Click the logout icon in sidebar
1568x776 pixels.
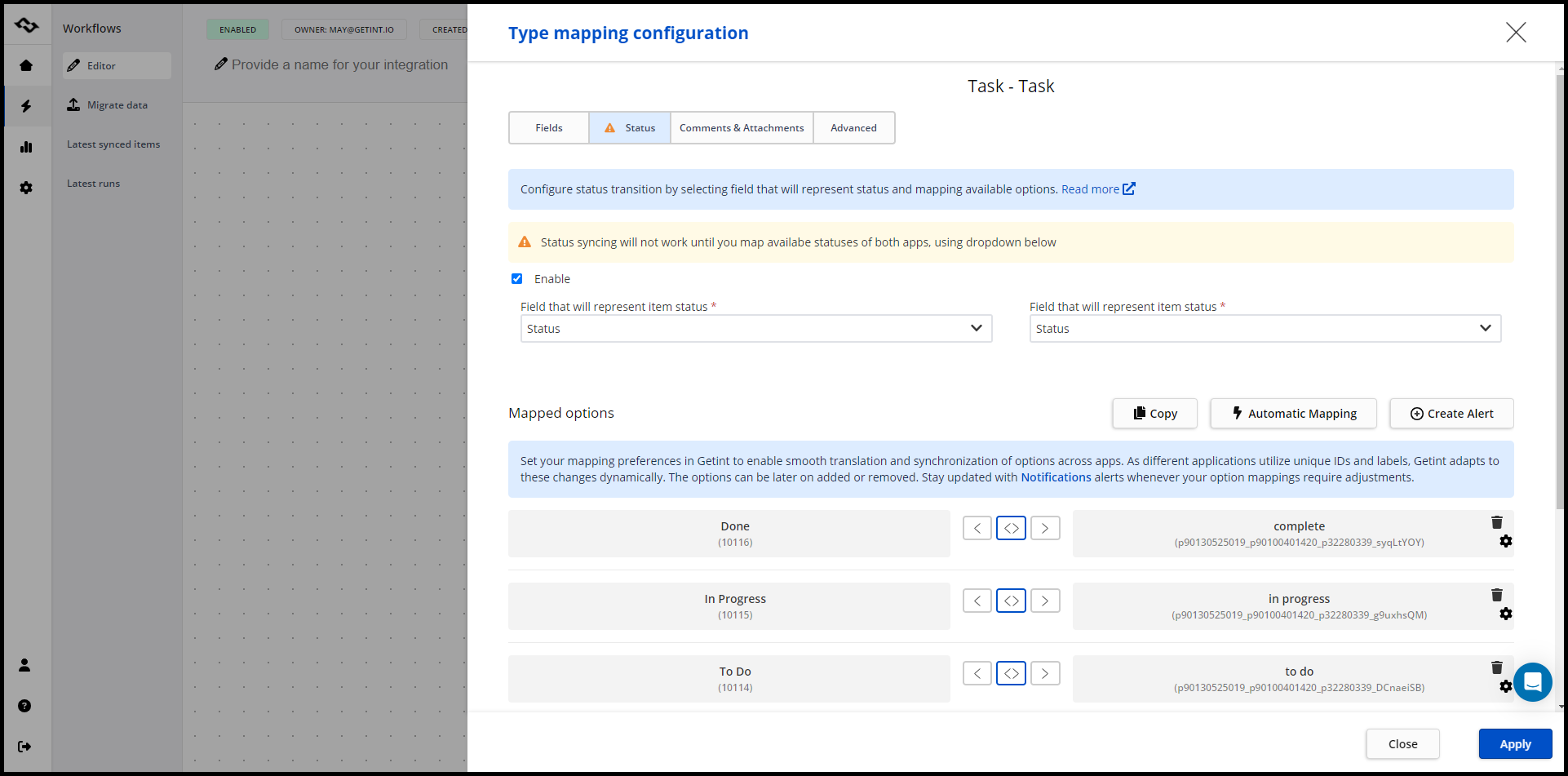coord(24,746)
